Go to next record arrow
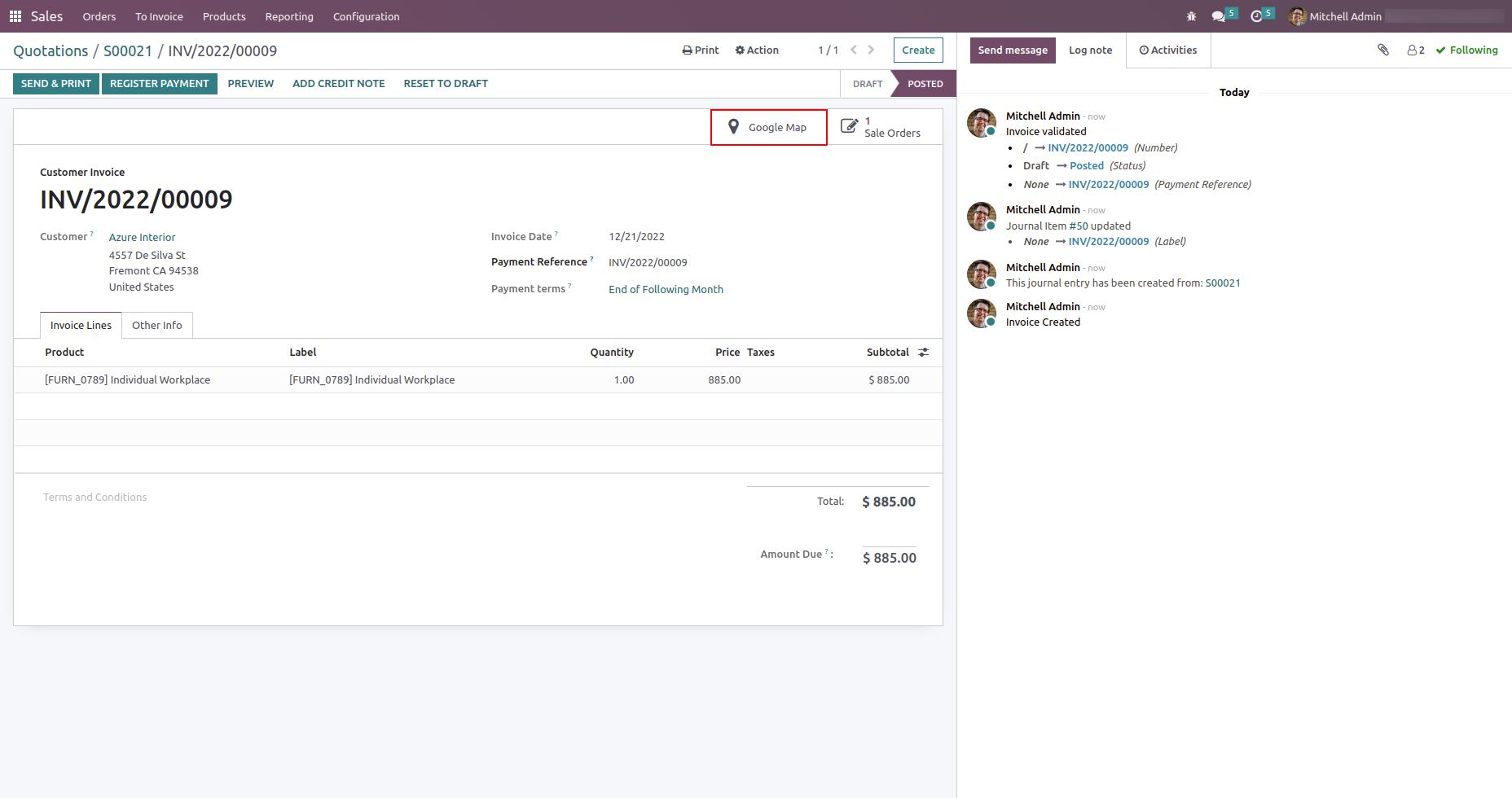The height and width of the screenshot is (798, 1512). (871, 50)
